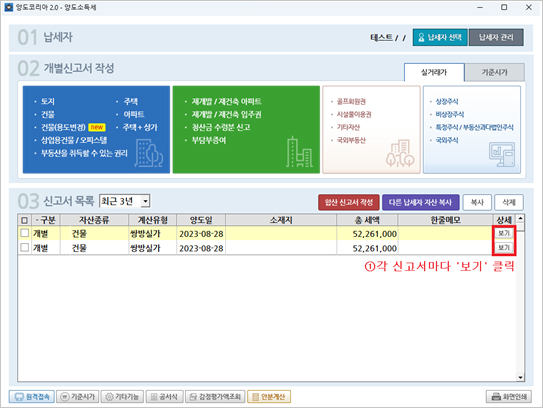This screenshot has height=408, width=543.
Task: Open 안분계산 calculator button
Action: click(269, 397)
